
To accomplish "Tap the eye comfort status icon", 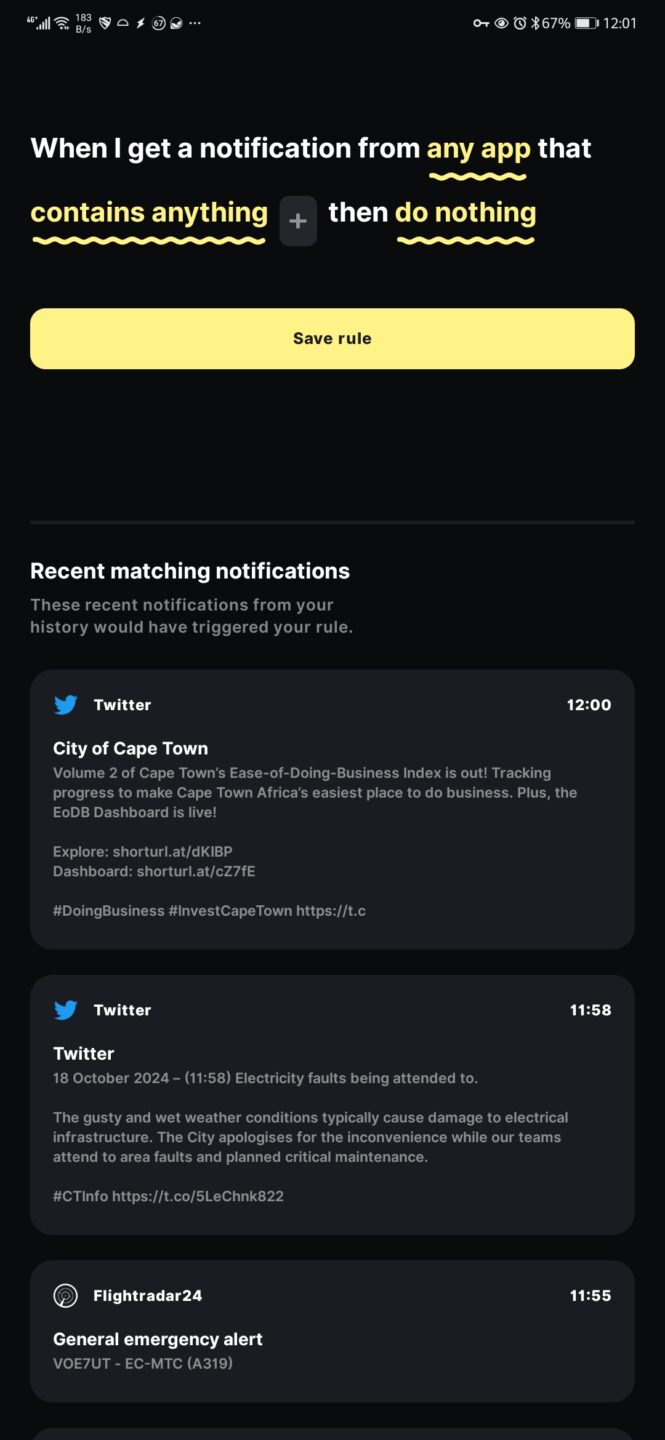I will [x=501, y=23].
